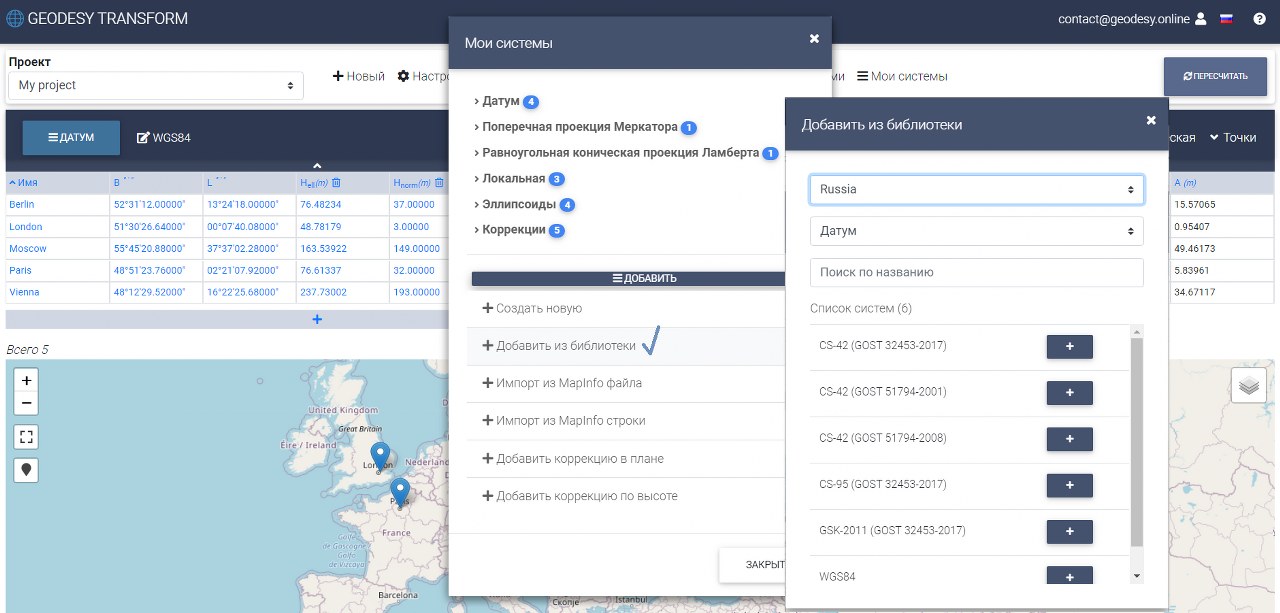Open the Russia country dropdown
The height and width of the screenshot is (613, 1280).
coord(976,189)
